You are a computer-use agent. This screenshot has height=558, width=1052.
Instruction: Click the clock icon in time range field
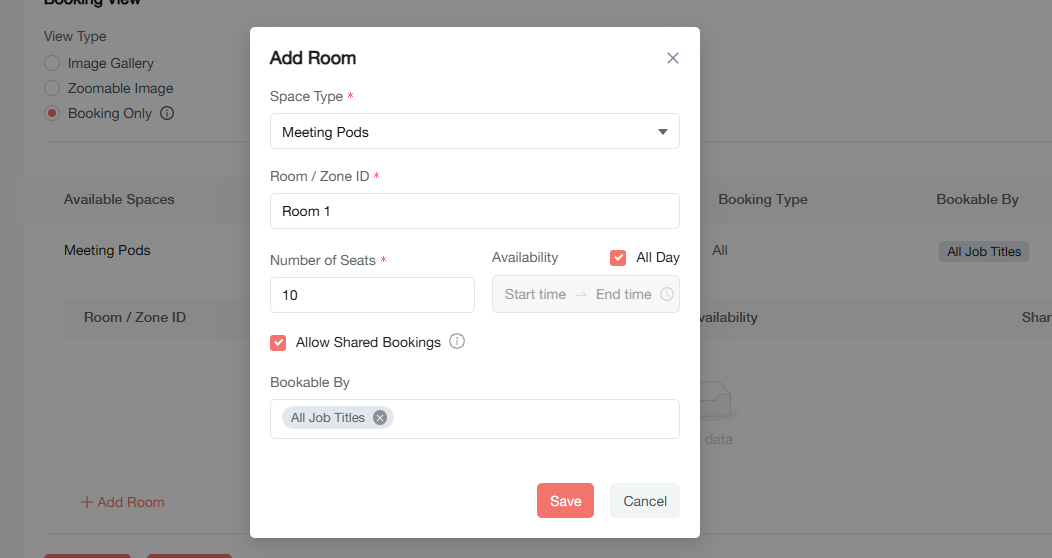coord(667,295)
